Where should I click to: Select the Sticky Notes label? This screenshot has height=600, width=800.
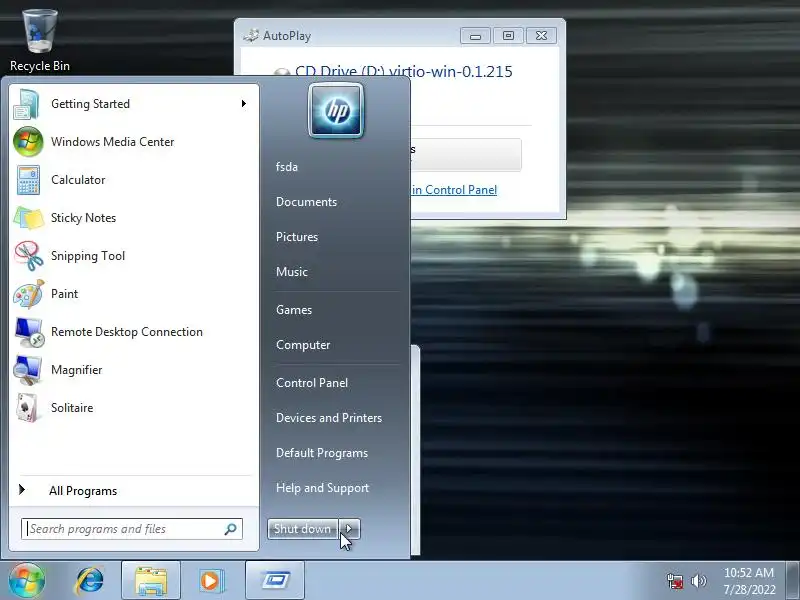point(84,218)
